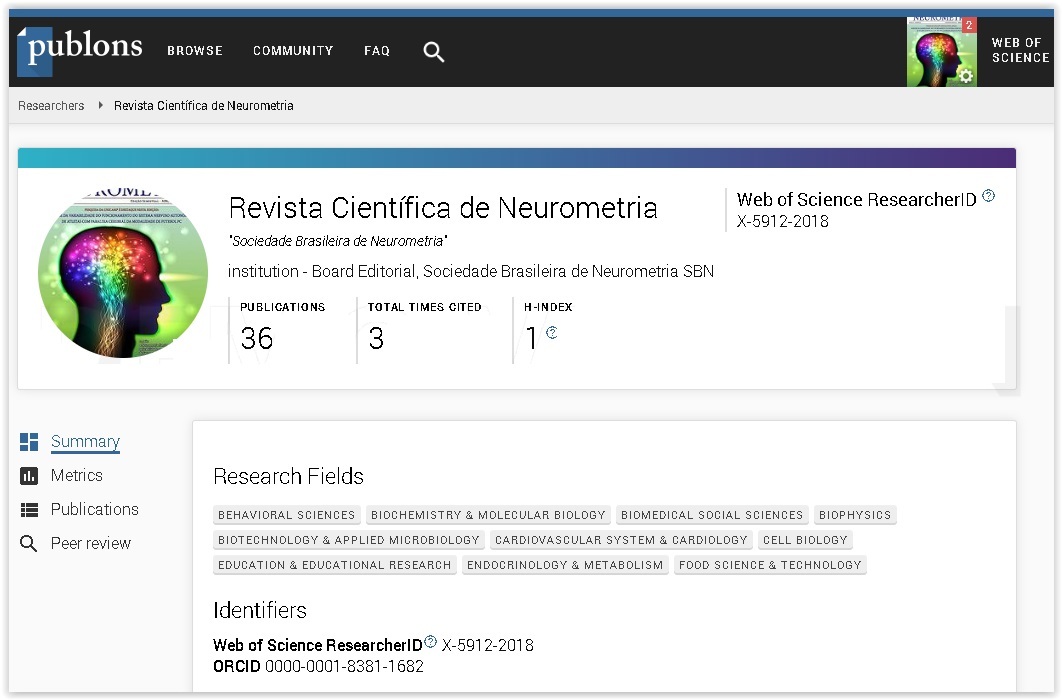The height and width of the screenshot is (700, 1062).
Task: Click the ResearcherID X-5912-2018 in Identifiers
Action: point(488,645)
